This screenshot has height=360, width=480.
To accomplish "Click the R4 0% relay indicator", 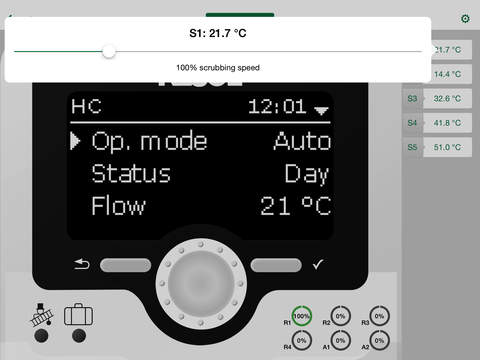I will (x=302, y=340).
